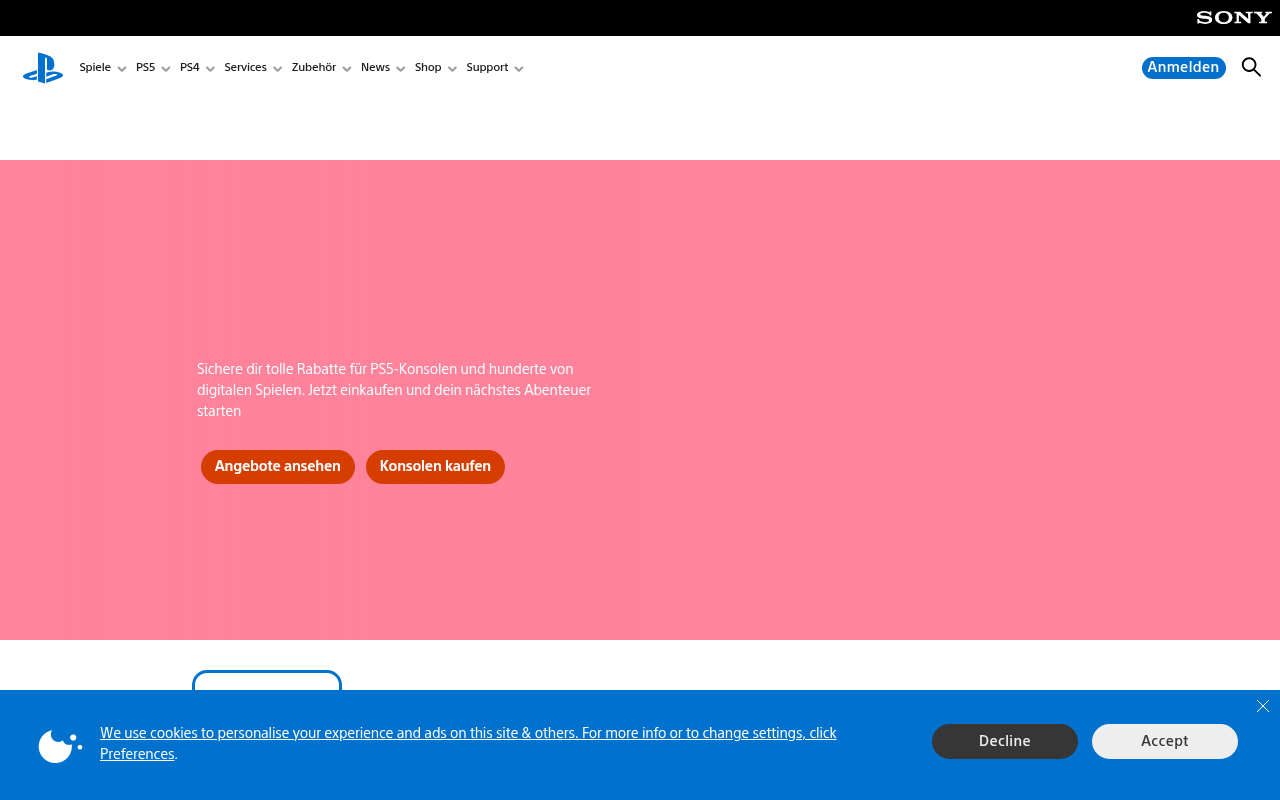Image resolution: width=1280 pixels, height=800 pixels.
Task: Open the Zubehör menu
Action: [322, 68]
